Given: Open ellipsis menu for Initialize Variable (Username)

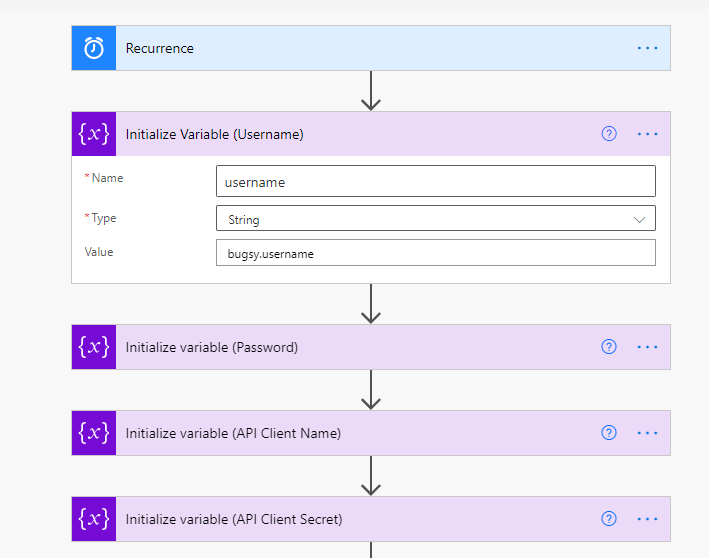Looking at the screenshot, I should [648, 134].
